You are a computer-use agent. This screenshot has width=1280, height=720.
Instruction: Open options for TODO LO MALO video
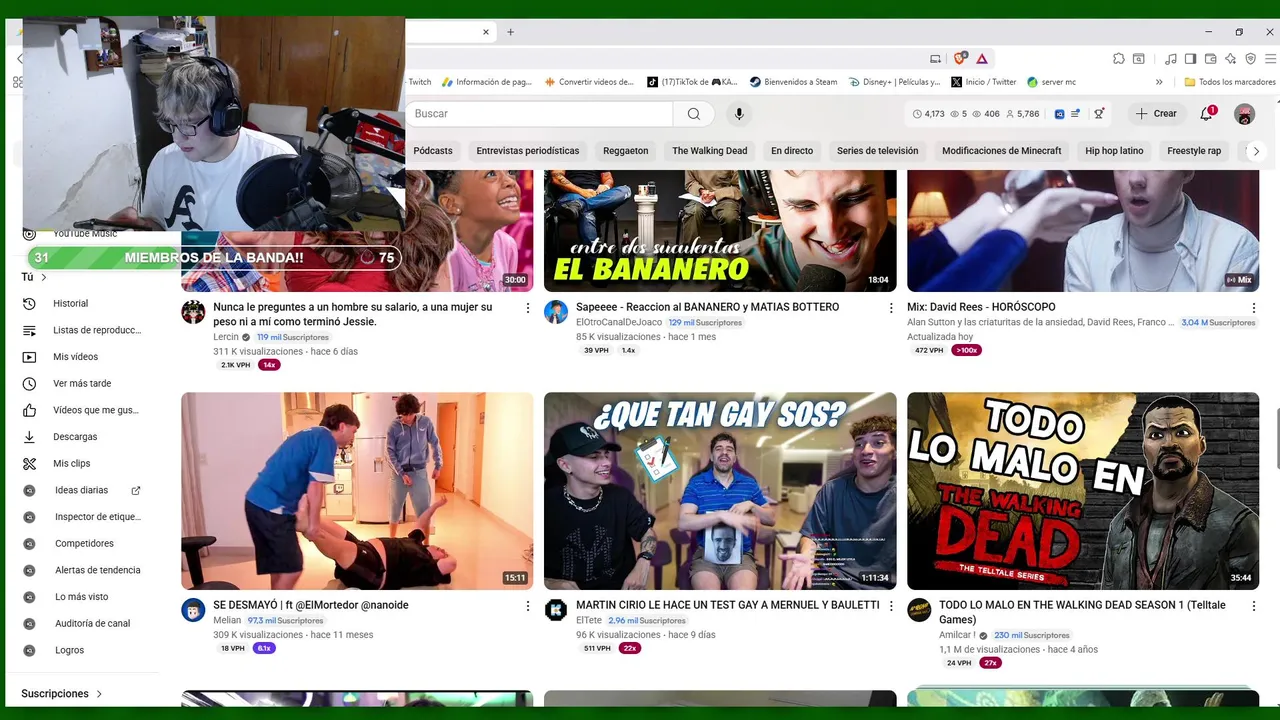[x=1254, y=606]
